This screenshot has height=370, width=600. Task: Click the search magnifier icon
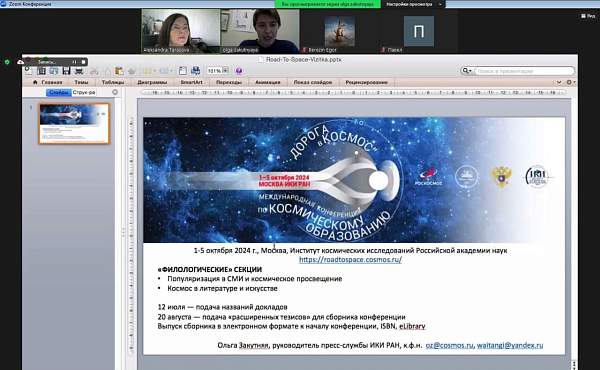(465, 70)
